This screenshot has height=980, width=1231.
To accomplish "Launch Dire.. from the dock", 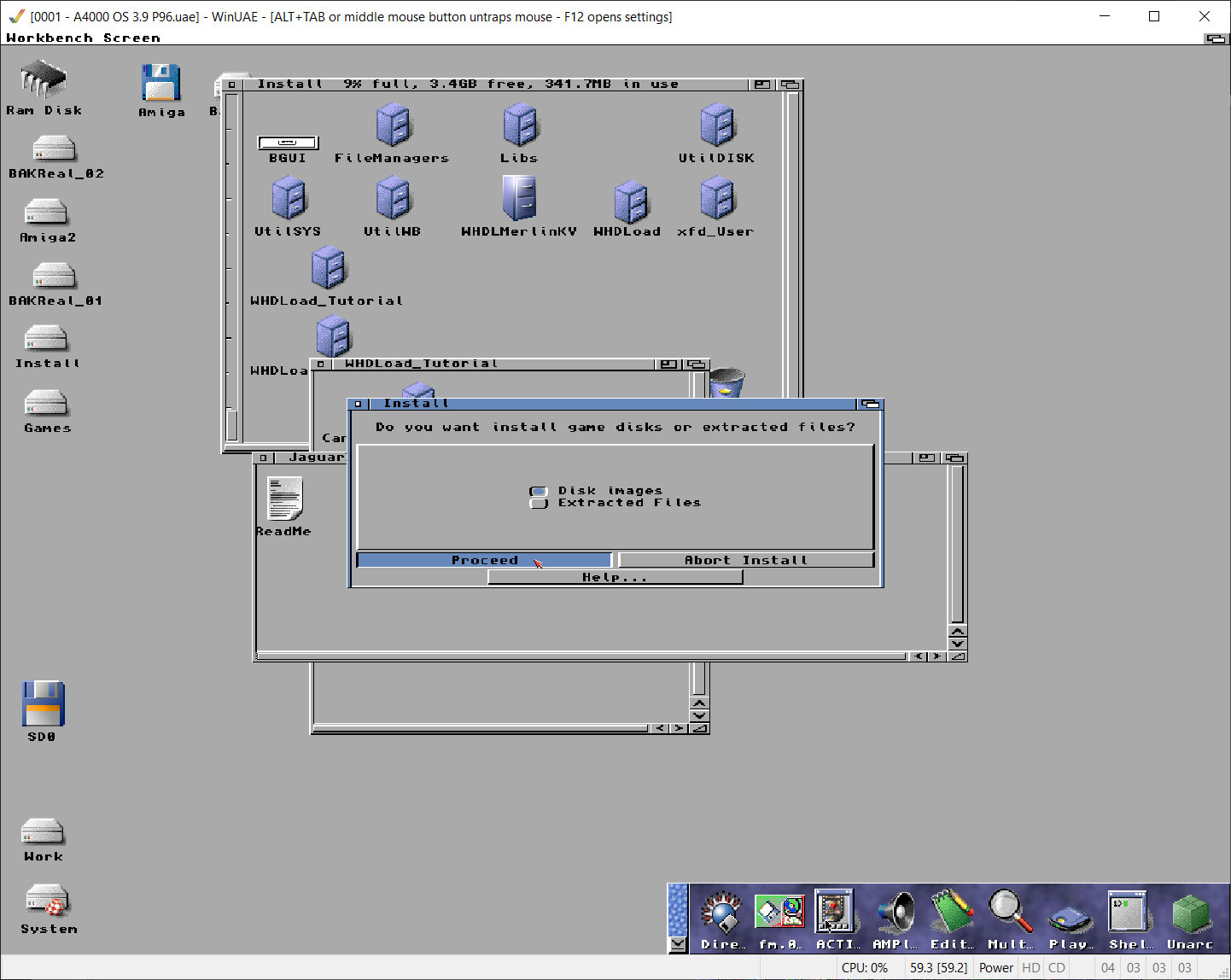I will tap(723, 912).
